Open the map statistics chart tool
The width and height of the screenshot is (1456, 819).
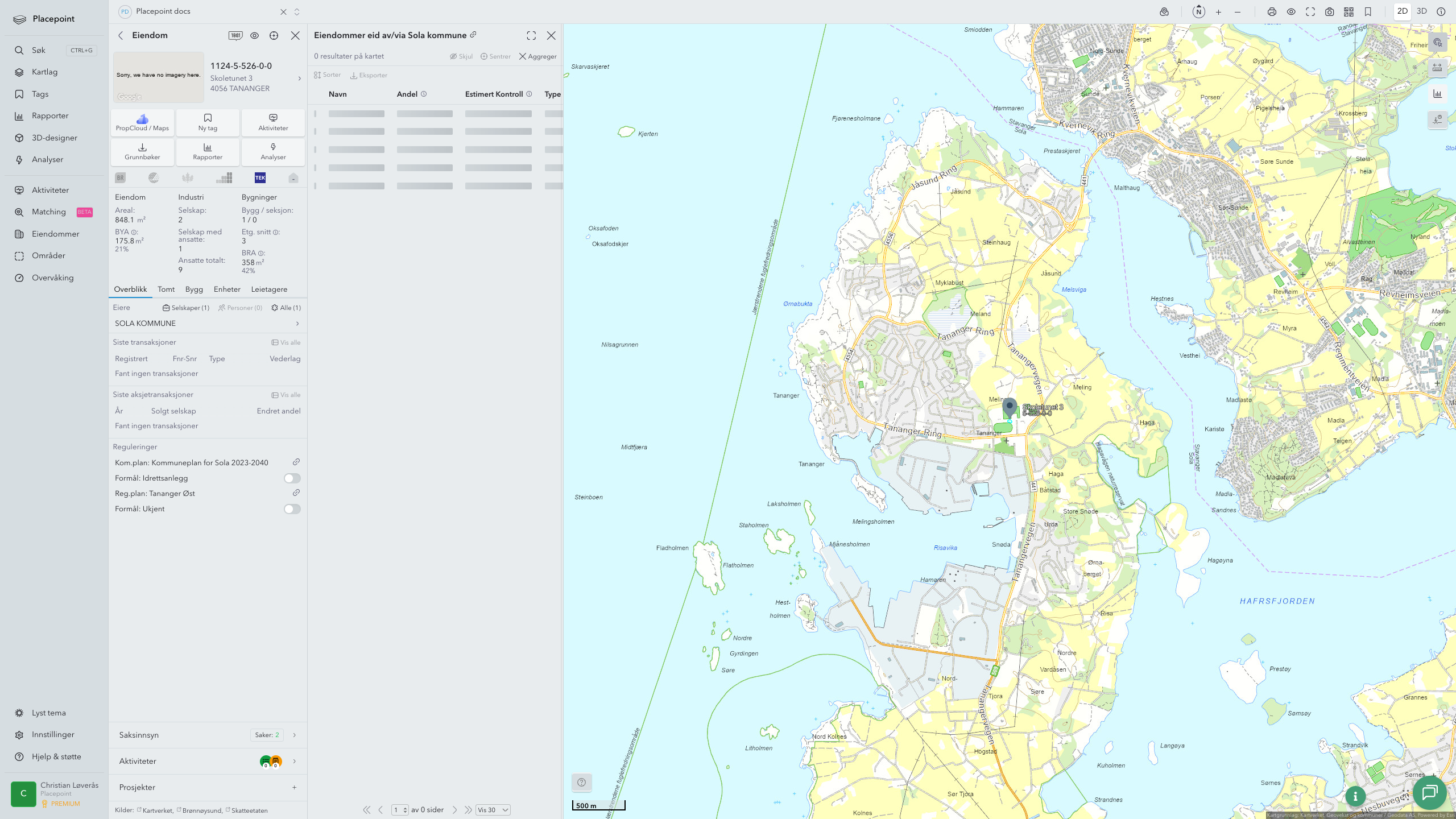pos(1438,94)
